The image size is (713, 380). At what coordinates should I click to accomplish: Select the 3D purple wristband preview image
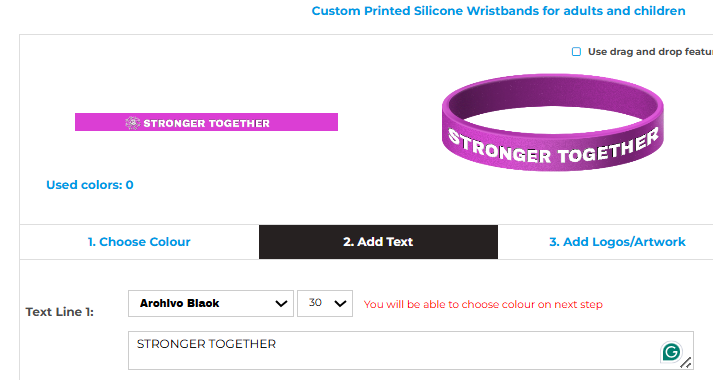[x=552, y=123]
